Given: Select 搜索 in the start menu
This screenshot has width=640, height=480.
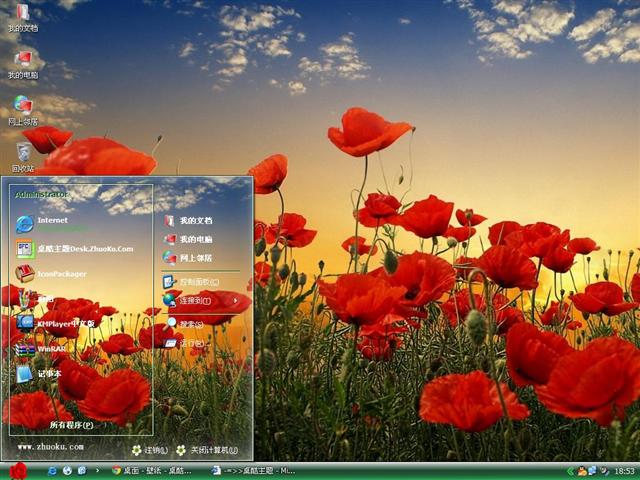Looking at the screenshot, I should pos(190,324).
